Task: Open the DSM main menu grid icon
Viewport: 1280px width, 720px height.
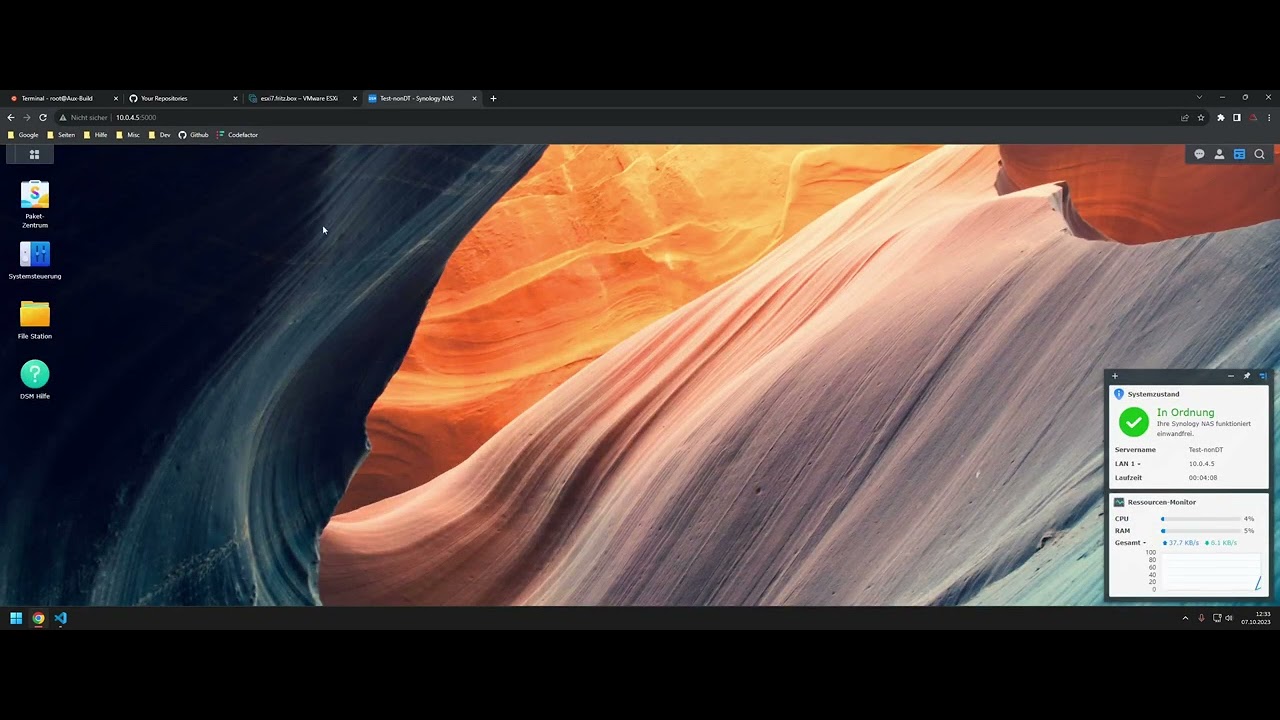Action: point(34,154)
